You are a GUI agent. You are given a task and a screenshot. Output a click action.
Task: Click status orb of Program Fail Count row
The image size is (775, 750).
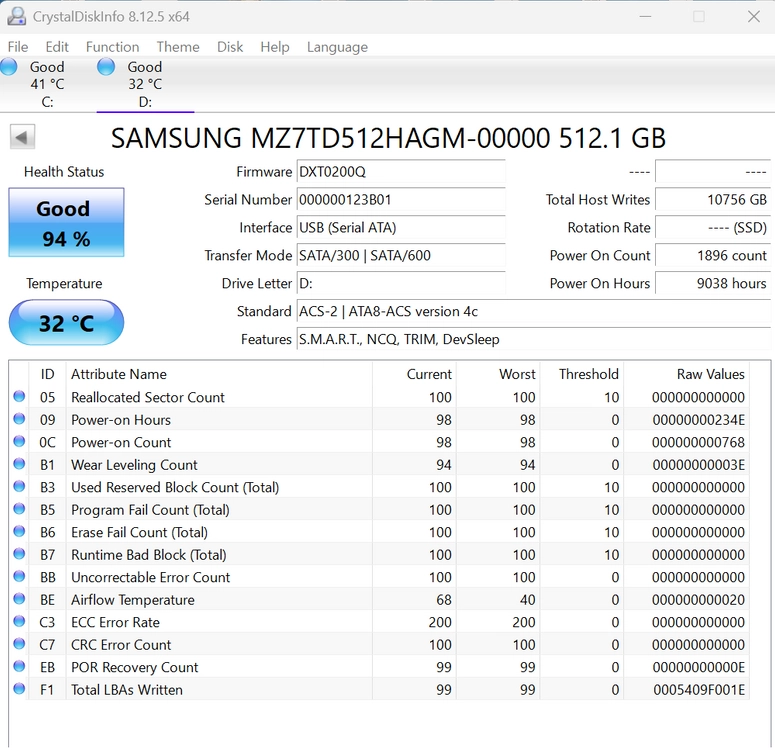pos(19,509)
